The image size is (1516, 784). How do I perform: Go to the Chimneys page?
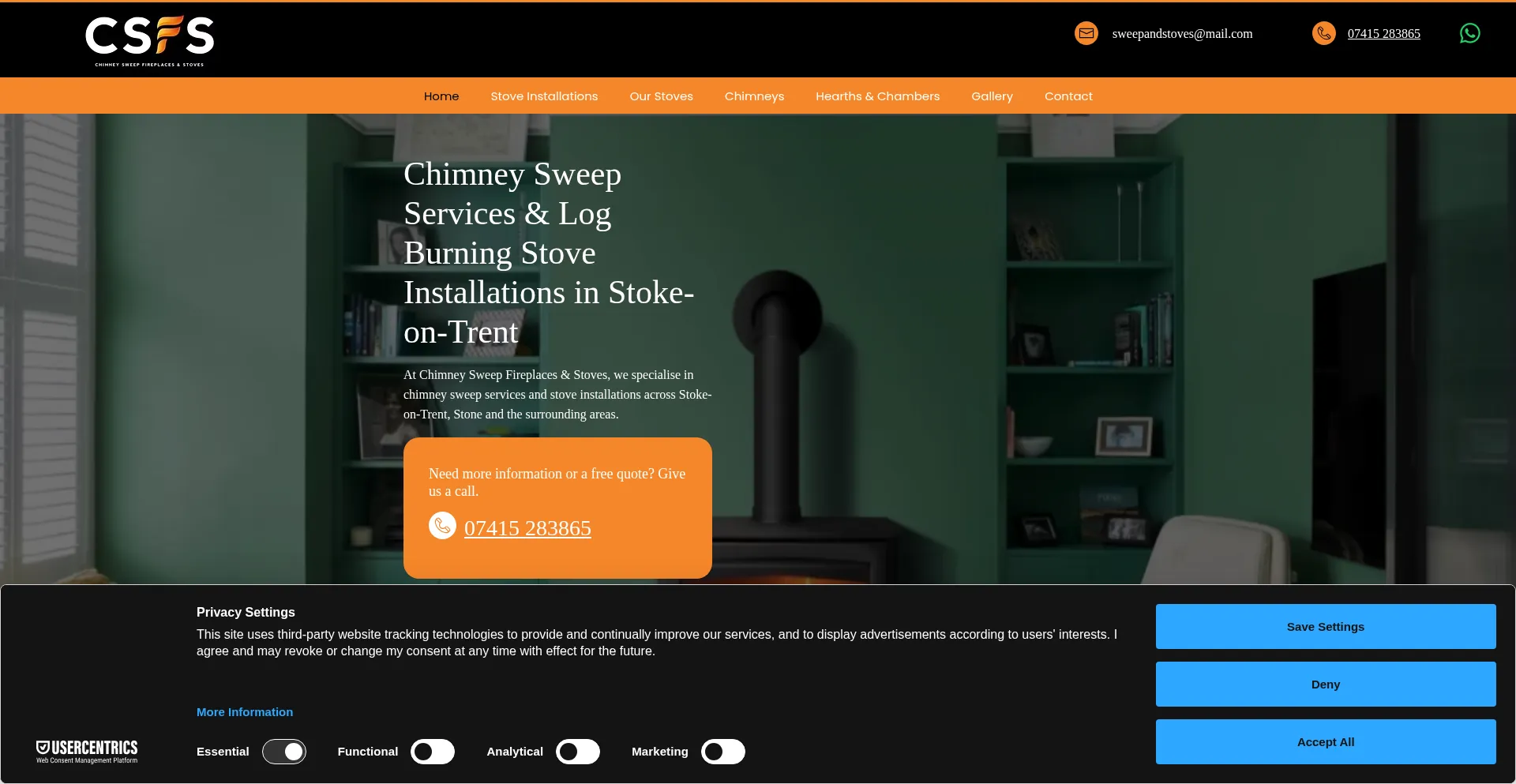[754, 96]
